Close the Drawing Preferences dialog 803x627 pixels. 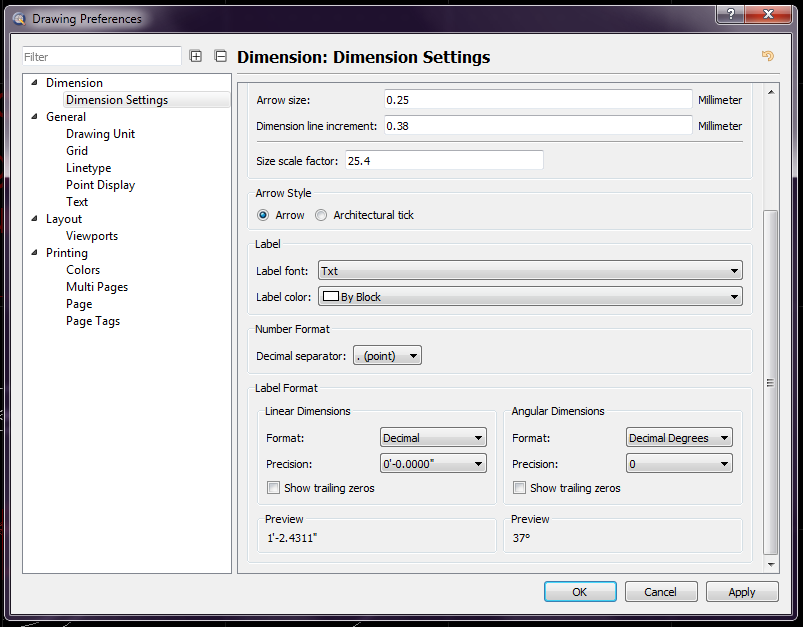[x=768, y=14]
